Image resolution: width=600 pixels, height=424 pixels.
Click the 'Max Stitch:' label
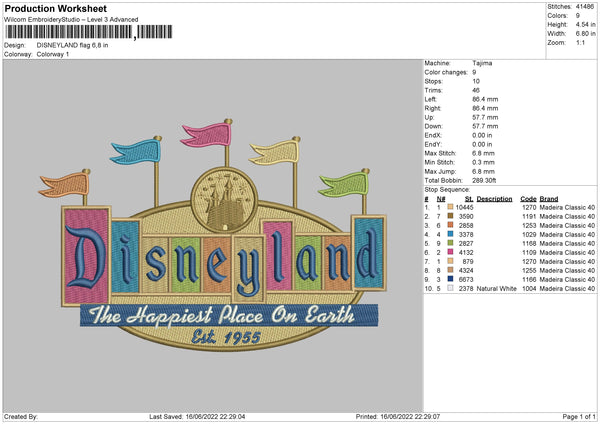pyautogui.click(x=440, y=153)
